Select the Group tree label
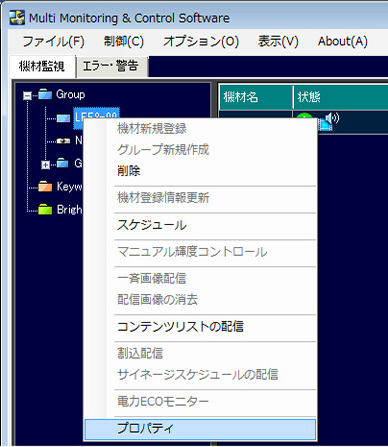The image size is (388, 447). [70, 94]
